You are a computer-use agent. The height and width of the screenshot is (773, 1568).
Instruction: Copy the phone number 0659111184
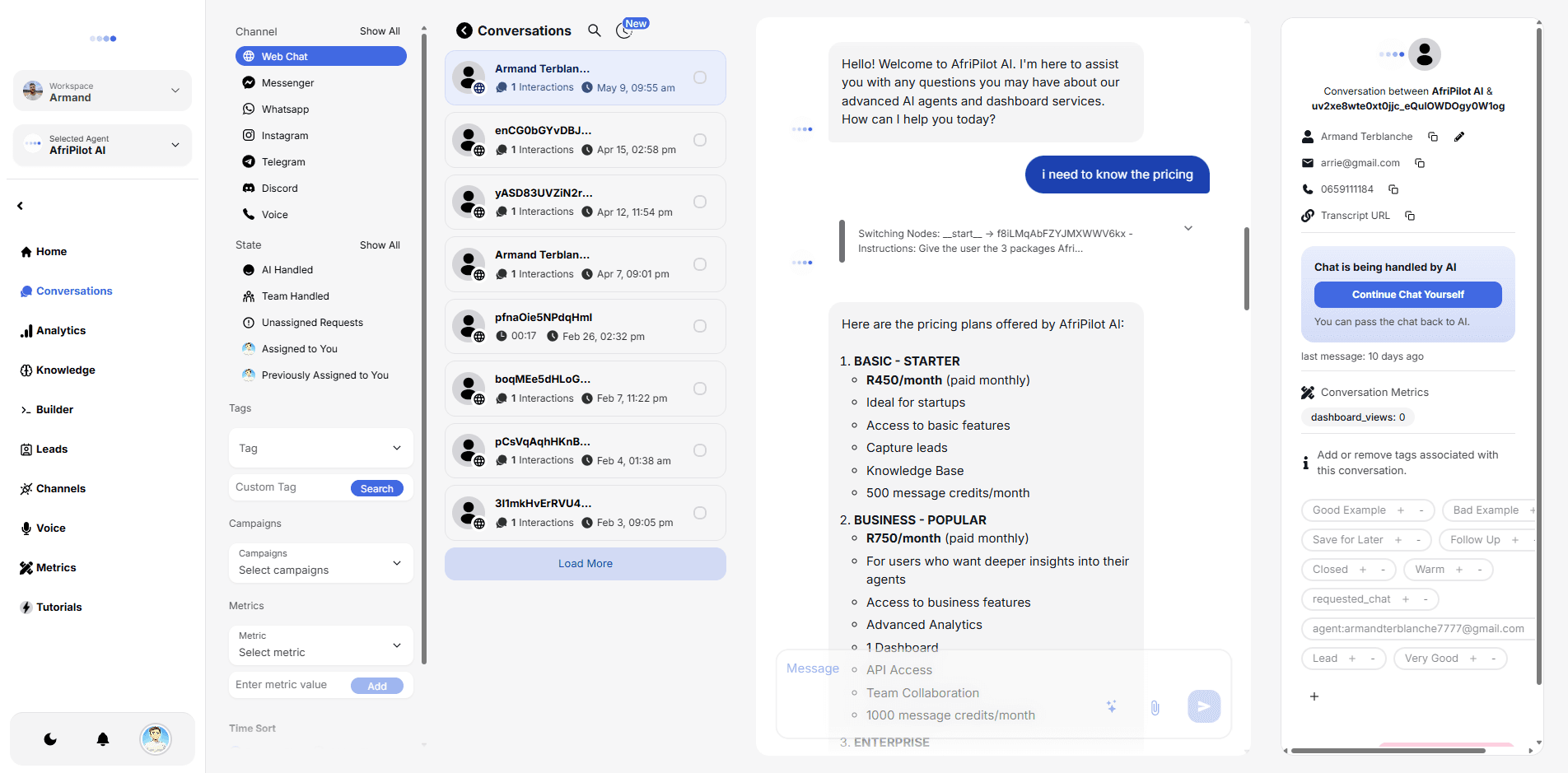tap(1393, 189)
